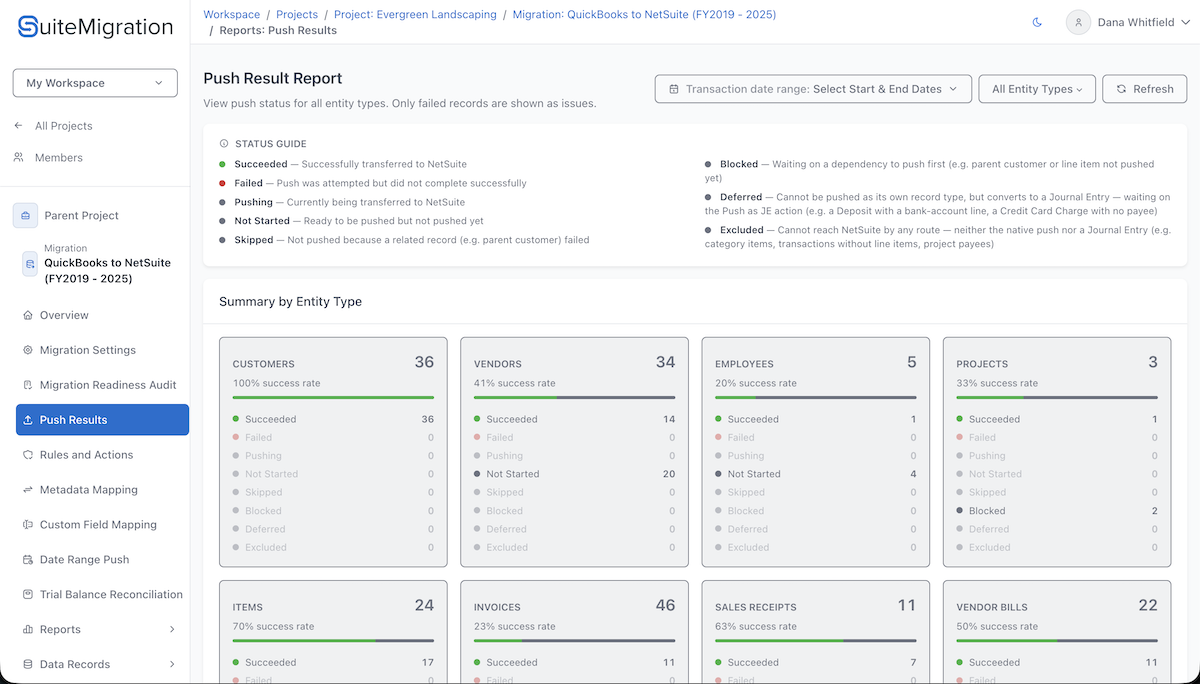The height and width of the screenshot is (684, 1200).
Task: Expand the Reports sidebar section
Action: [102, 629]
